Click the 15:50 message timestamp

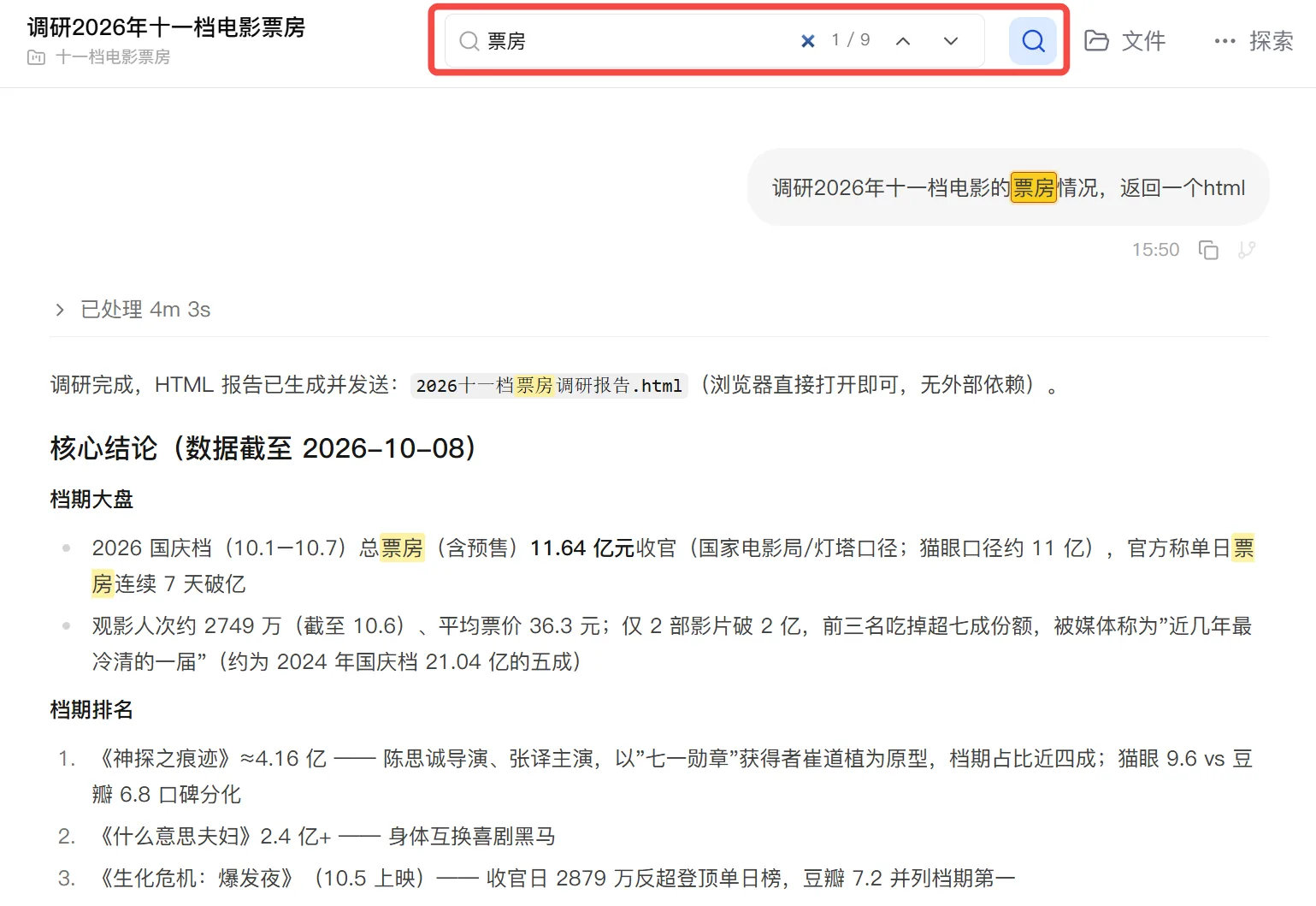click(x=1155, y=250)
